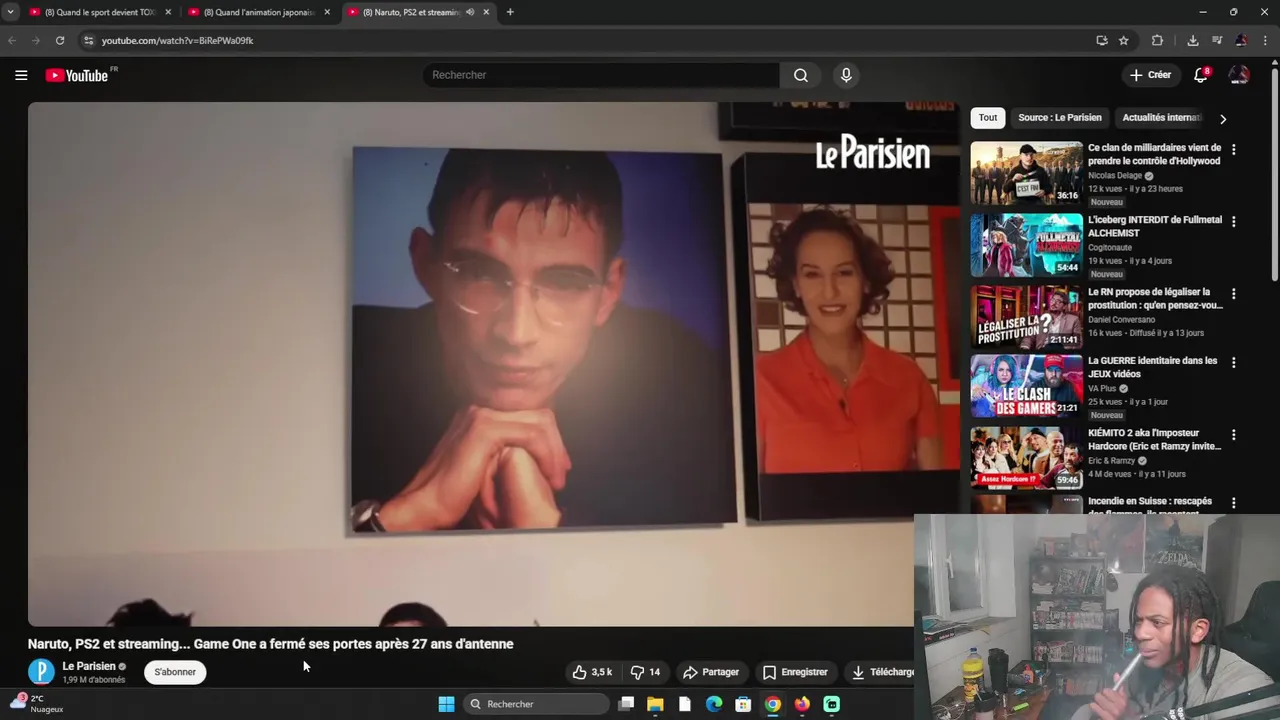Click the Fullmetal Alchemist thumbnail 54:44
Image resolution: width=1280 pixels, height=720 pixels.
click(x=1026, y=245)
